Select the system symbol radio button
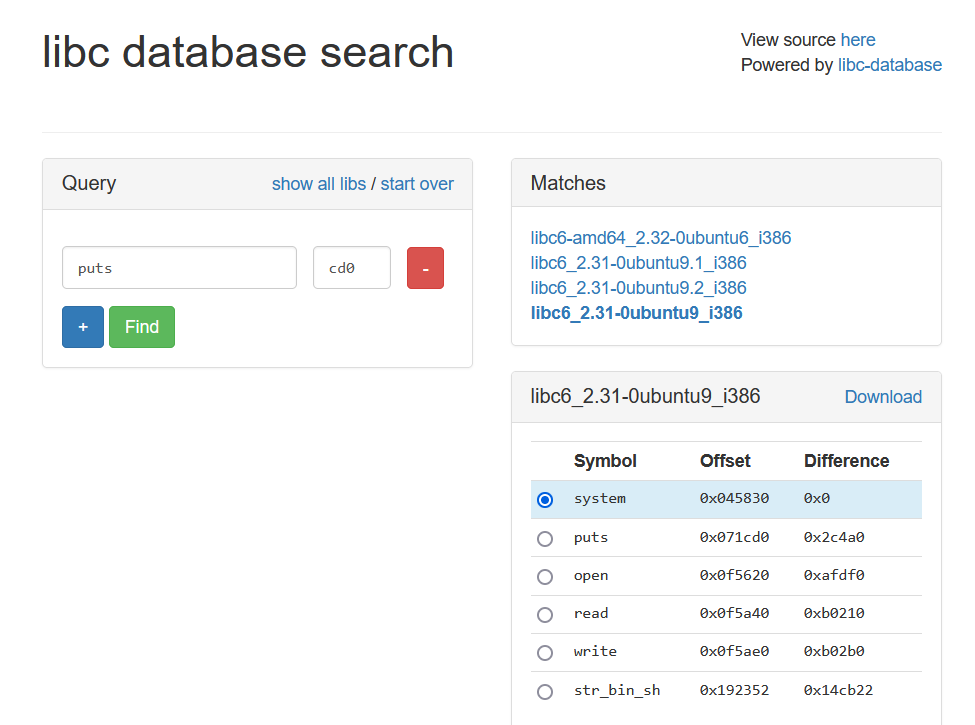The width and height of the screenshot is (975, 725). (x=545, y=500)
